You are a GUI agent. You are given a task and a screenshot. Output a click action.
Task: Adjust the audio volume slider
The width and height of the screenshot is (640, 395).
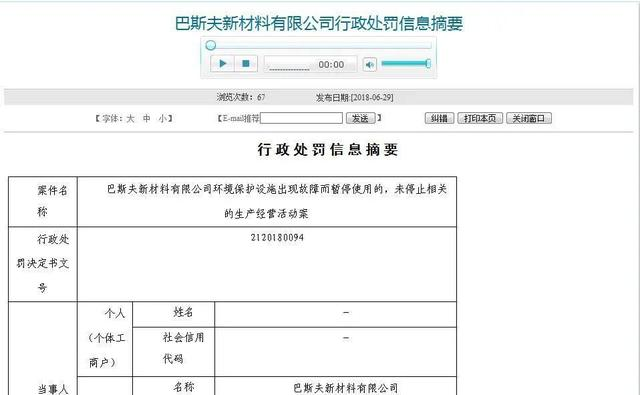click(x=406, y=63)
